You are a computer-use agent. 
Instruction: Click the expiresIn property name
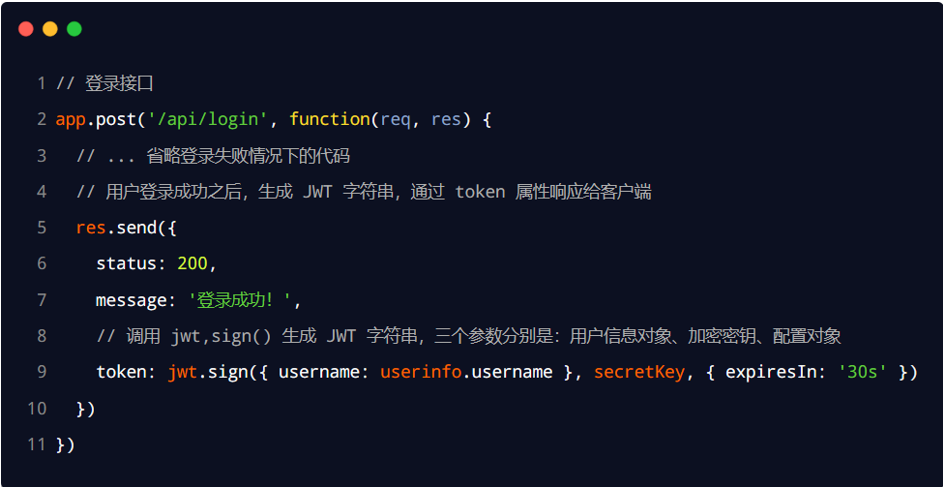[771, 372]
